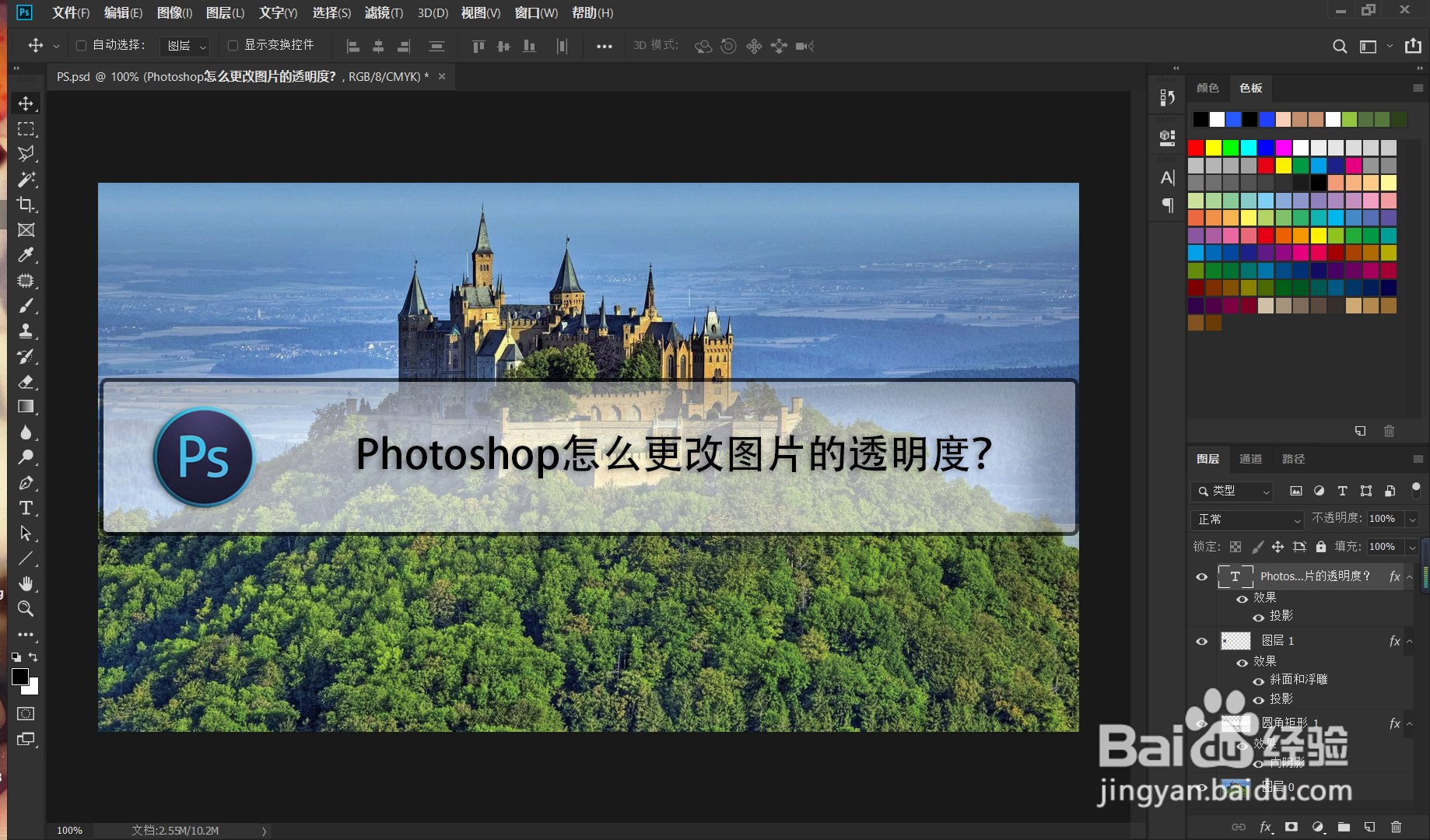Viewport: 1430px width, 840px height.
Task: Click the delete swatch trash button
Action: coord(1389,430)
